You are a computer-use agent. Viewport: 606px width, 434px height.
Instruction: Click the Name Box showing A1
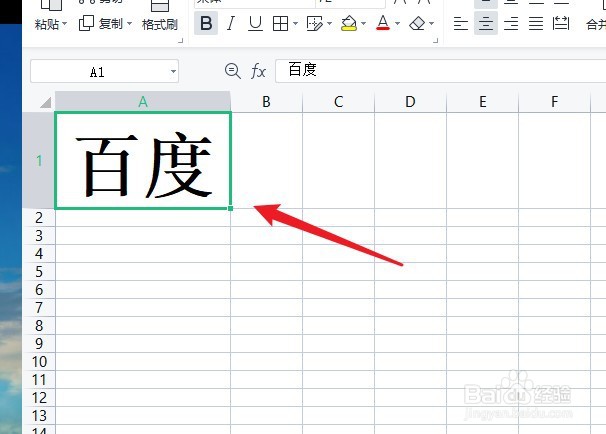point(104,71)
